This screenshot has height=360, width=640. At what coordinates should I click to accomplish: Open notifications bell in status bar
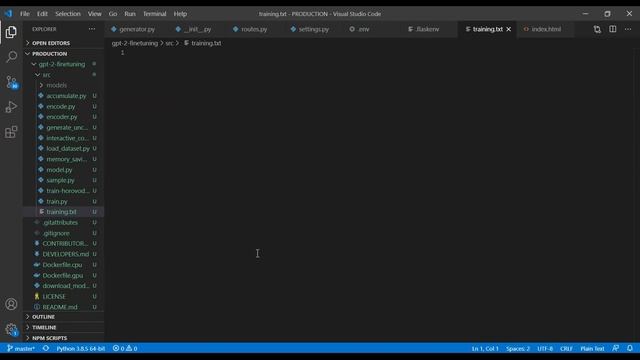click(x=630, y=348)
